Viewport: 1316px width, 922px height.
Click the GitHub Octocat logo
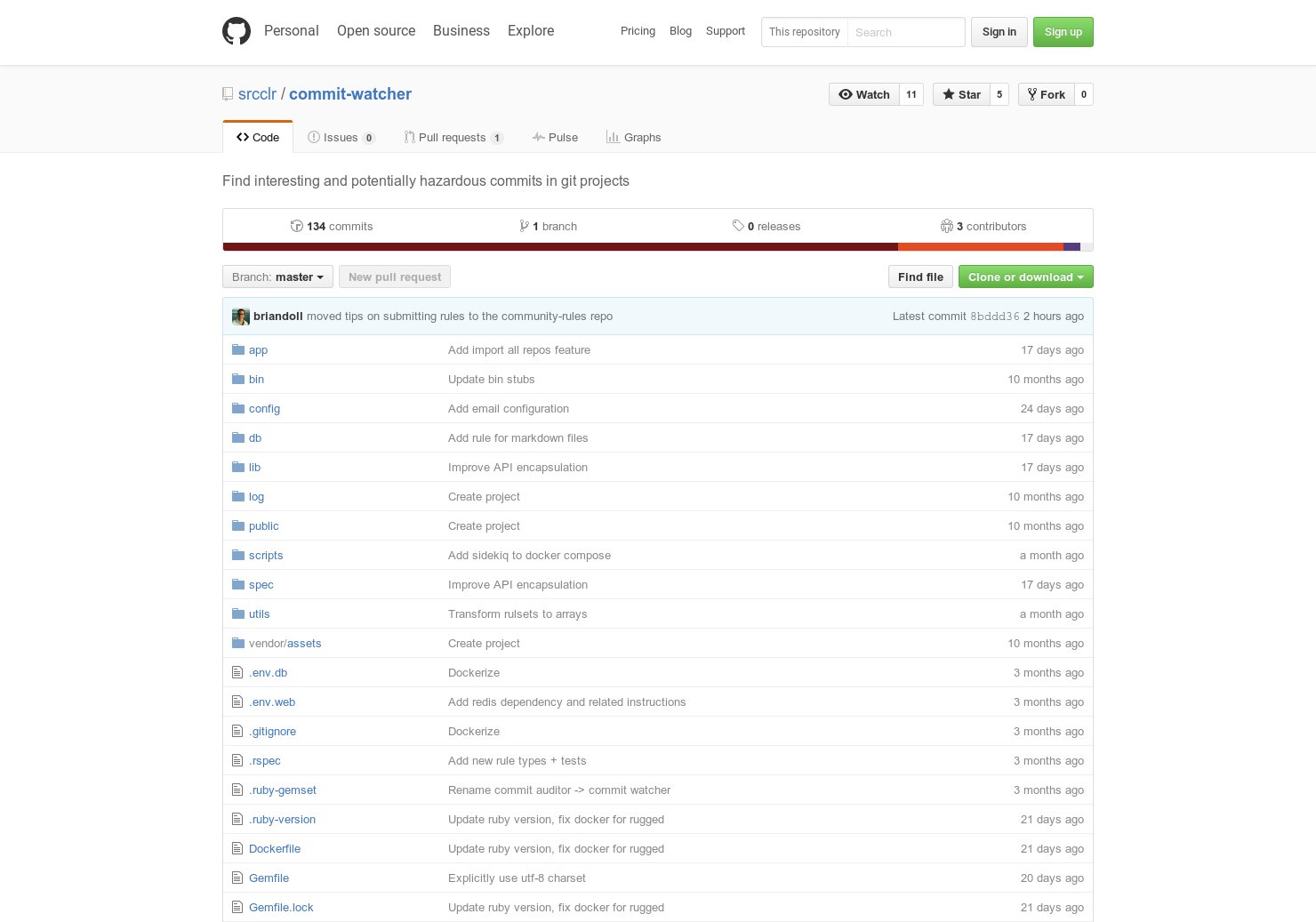coord(236,31)
